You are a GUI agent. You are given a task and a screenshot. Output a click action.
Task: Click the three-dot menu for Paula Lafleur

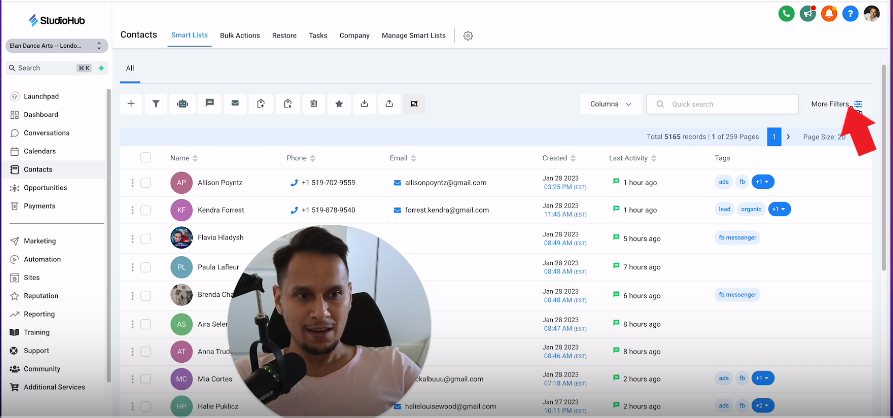point(132,267)
